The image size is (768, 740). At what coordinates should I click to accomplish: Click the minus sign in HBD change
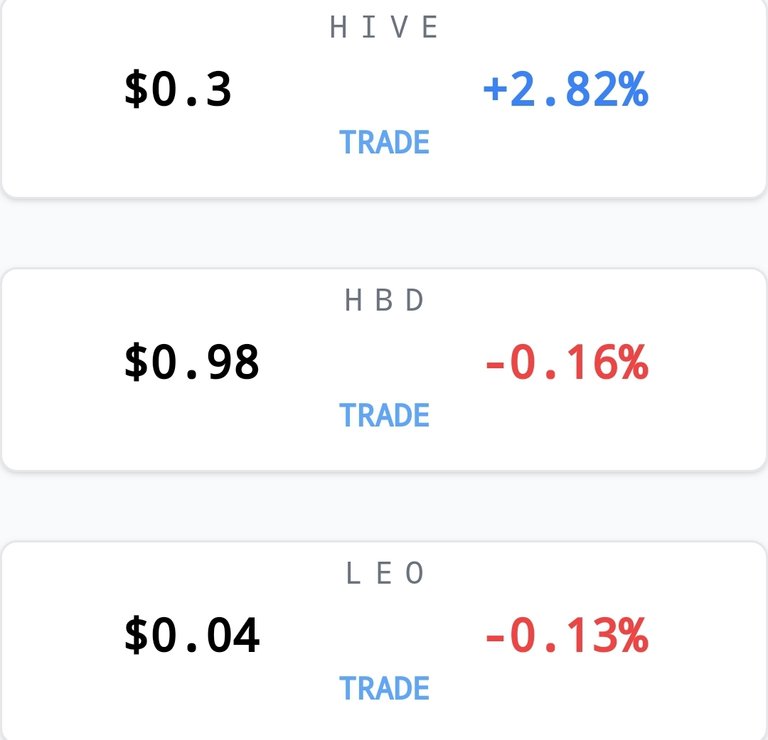click(495, 365)
